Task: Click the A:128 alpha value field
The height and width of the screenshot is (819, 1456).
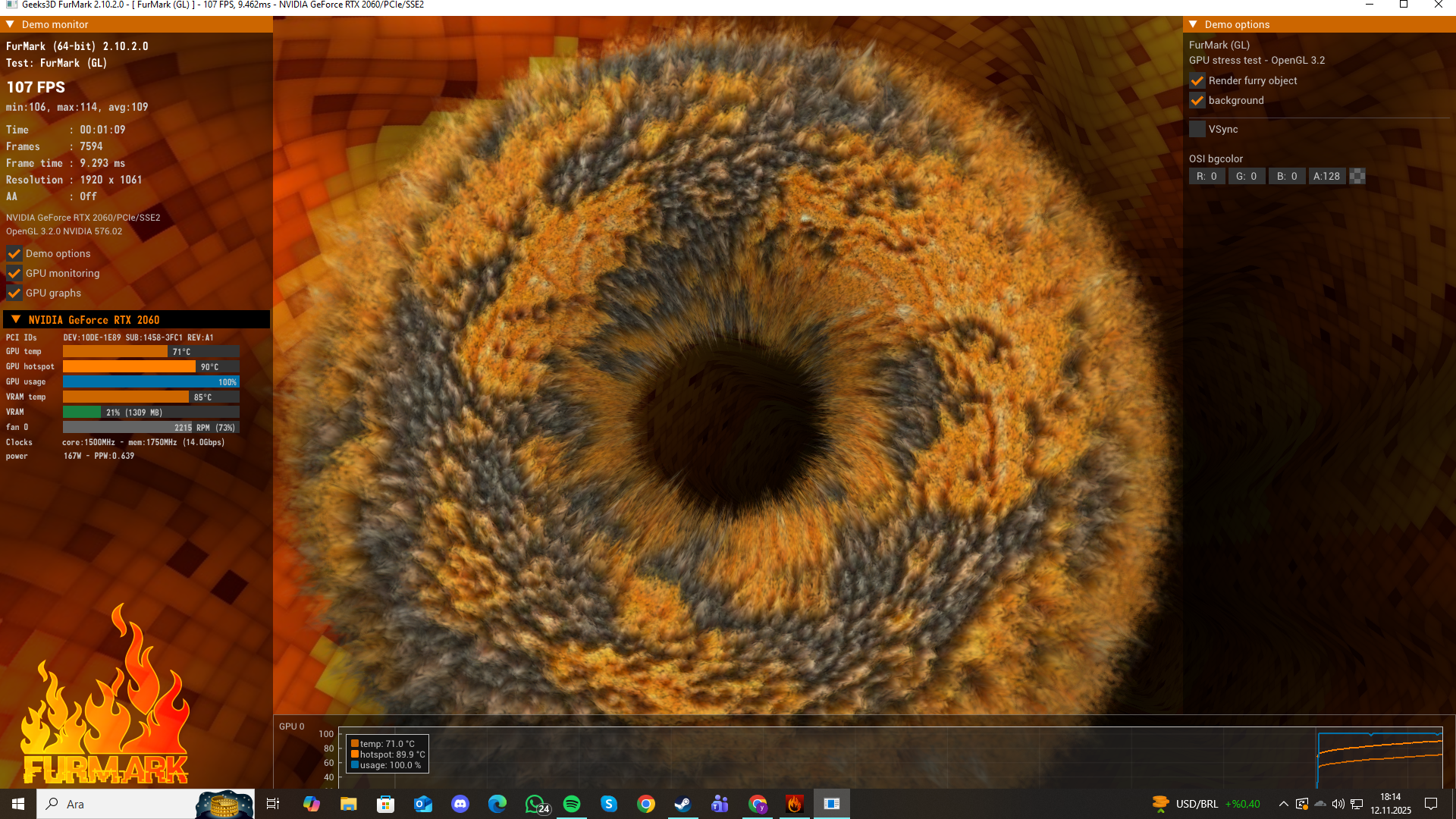Action: (1326, 176)
